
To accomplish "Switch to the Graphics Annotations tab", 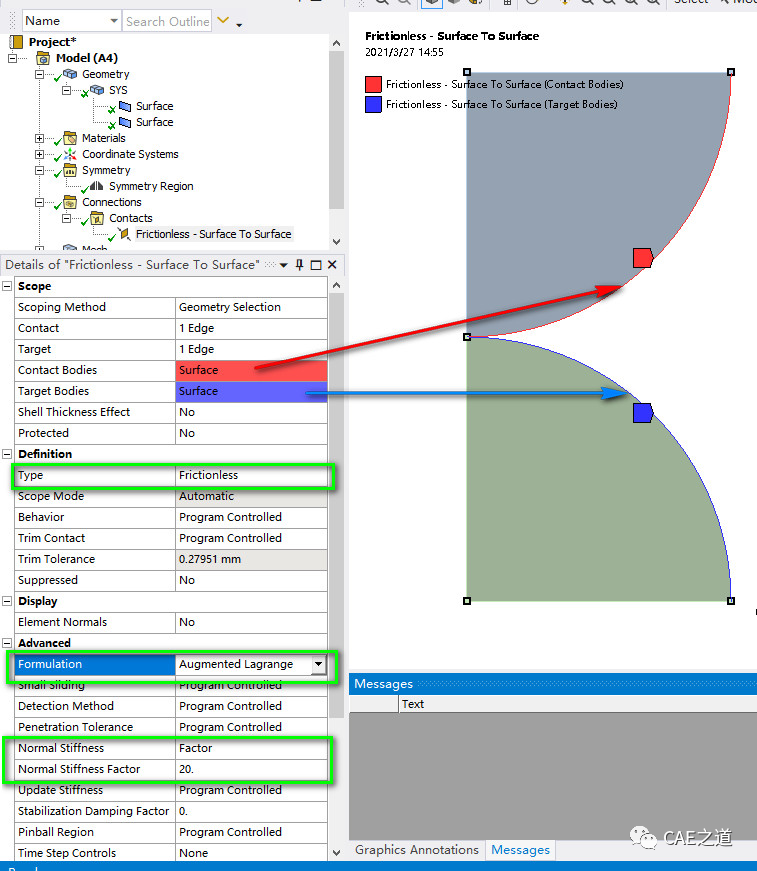I will (x=417, y=850).
